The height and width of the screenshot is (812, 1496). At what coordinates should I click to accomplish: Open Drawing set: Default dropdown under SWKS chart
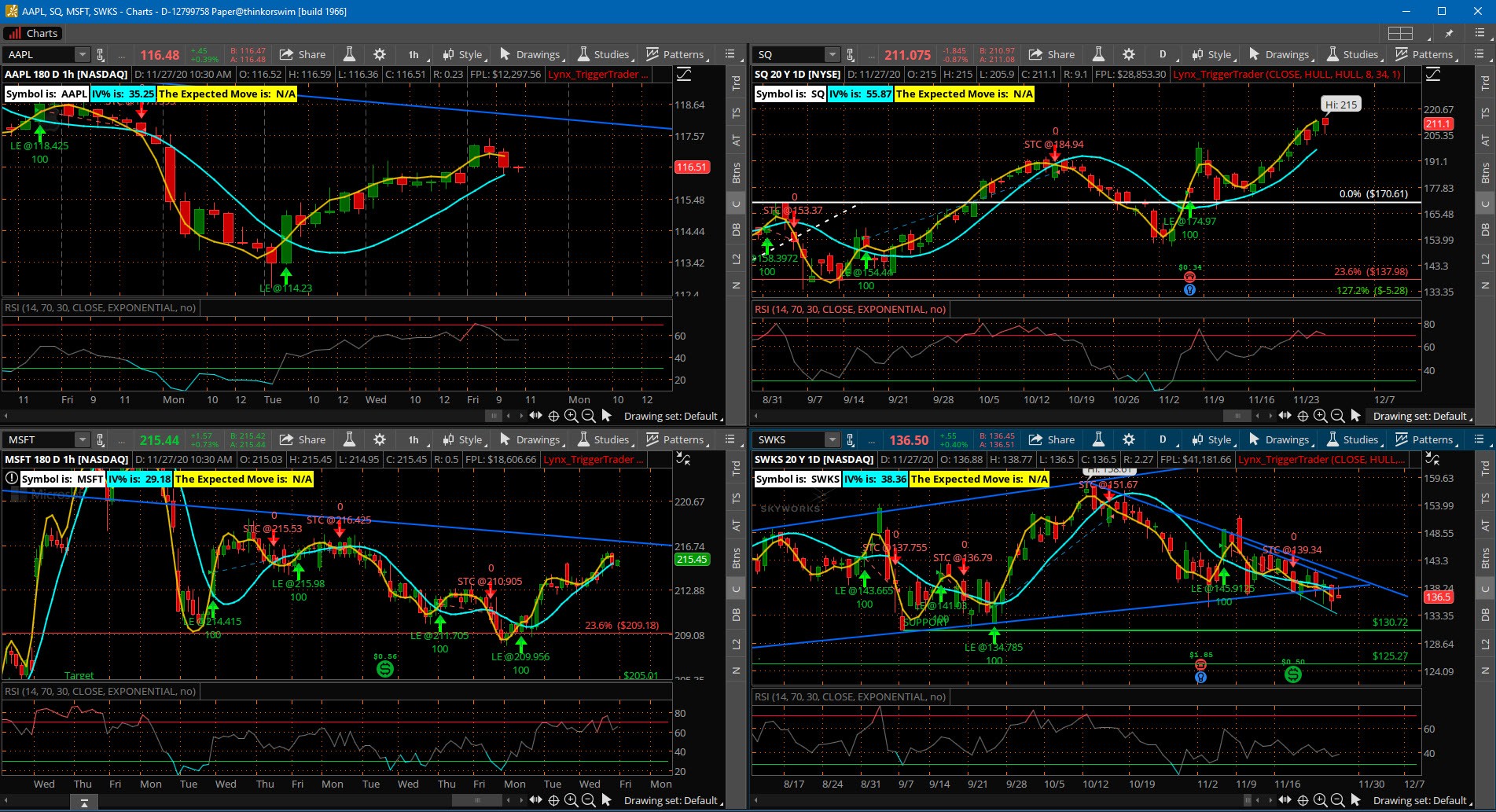(1421, 800)
